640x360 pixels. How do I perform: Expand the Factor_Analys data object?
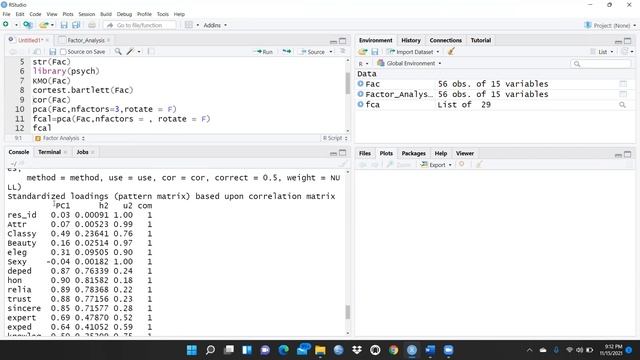pos(360,94)
